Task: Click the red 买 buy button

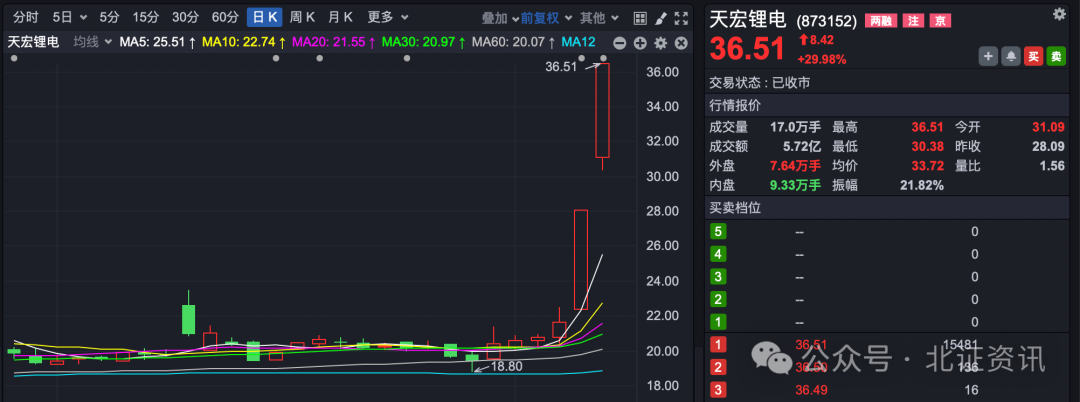Action: click(x=1033, y=57)
